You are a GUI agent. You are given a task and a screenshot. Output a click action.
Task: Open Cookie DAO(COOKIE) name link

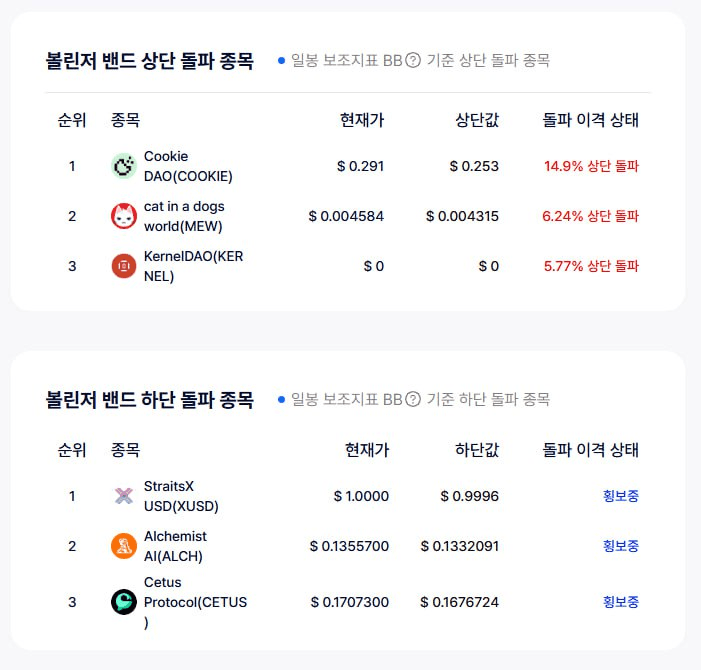(x=188, y=166)
